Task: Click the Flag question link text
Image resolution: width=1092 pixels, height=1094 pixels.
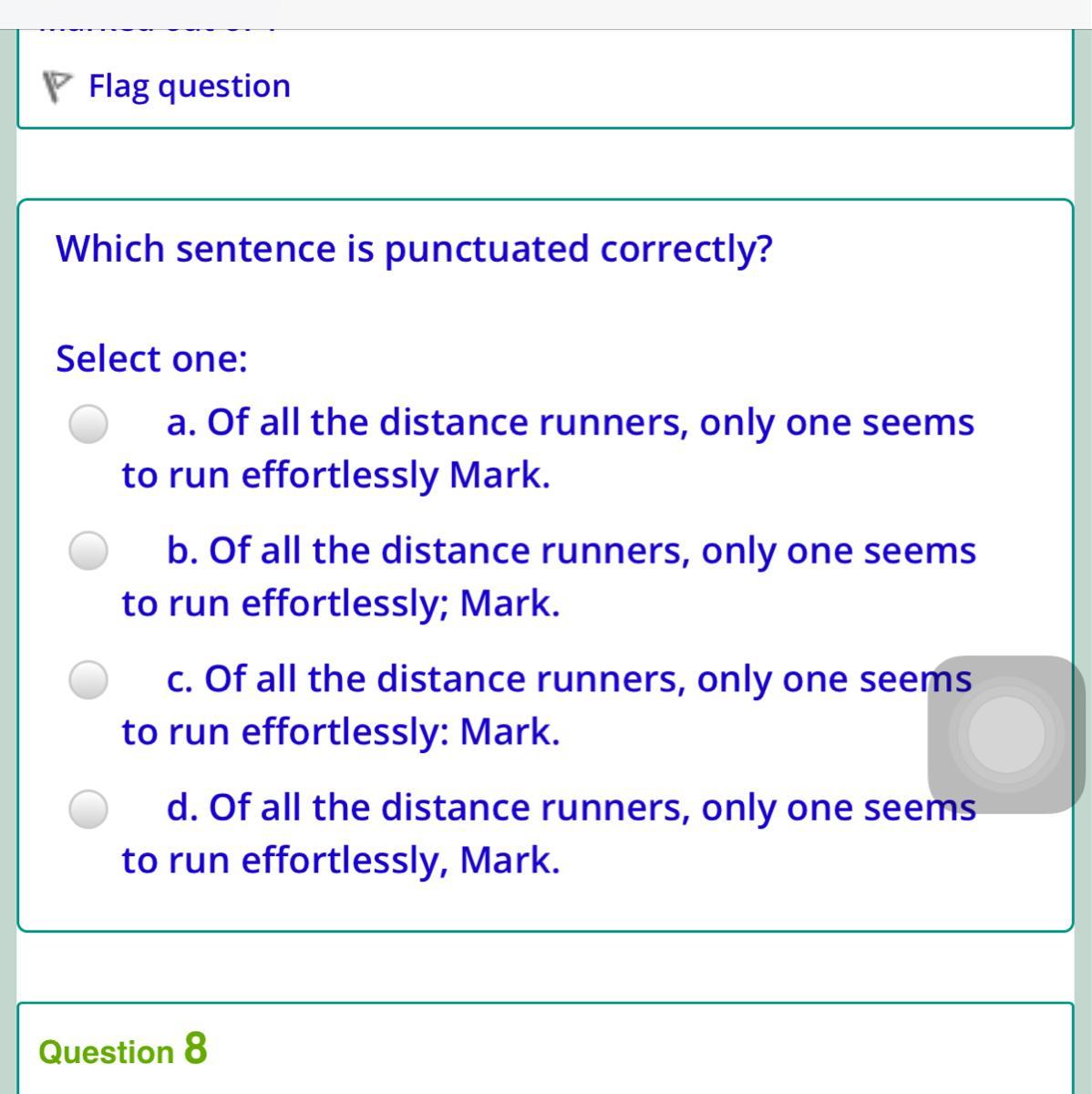Action: click(190, 87)
